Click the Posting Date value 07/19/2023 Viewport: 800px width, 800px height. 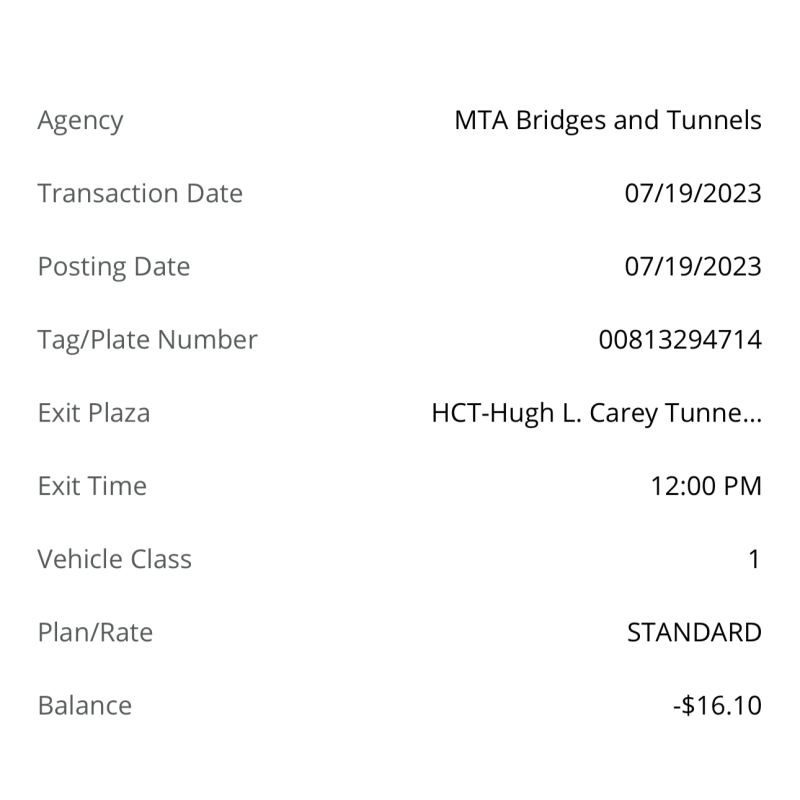[x=693, y=267]
